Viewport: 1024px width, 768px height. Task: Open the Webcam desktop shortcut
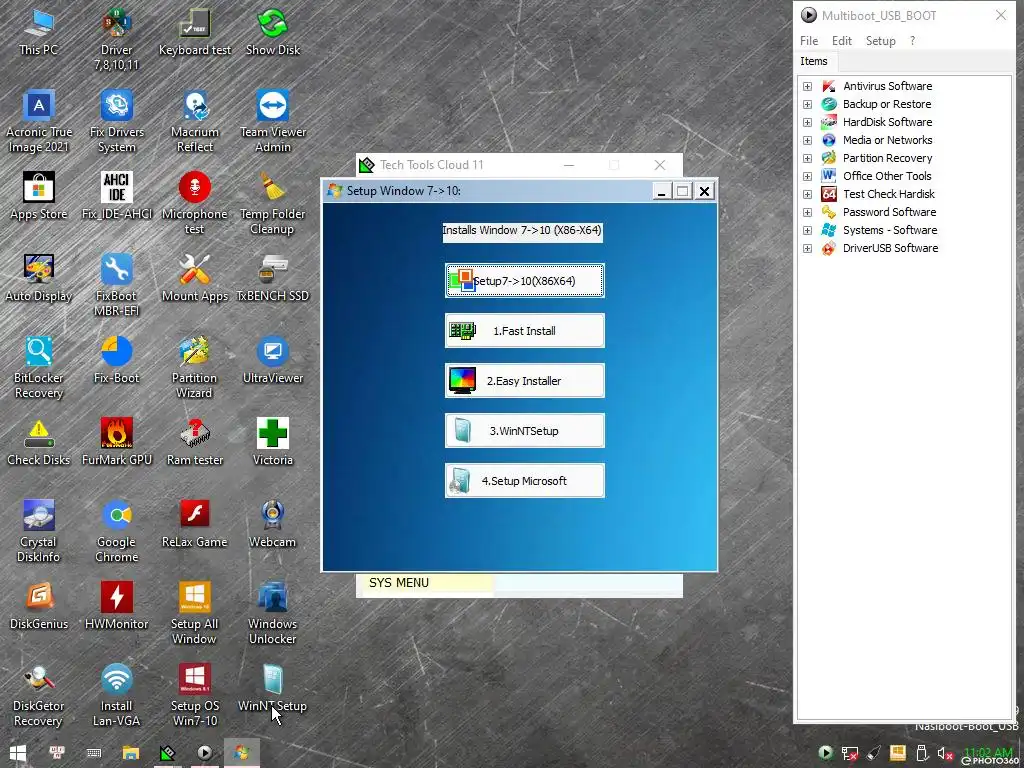click(x=272, y=524)
